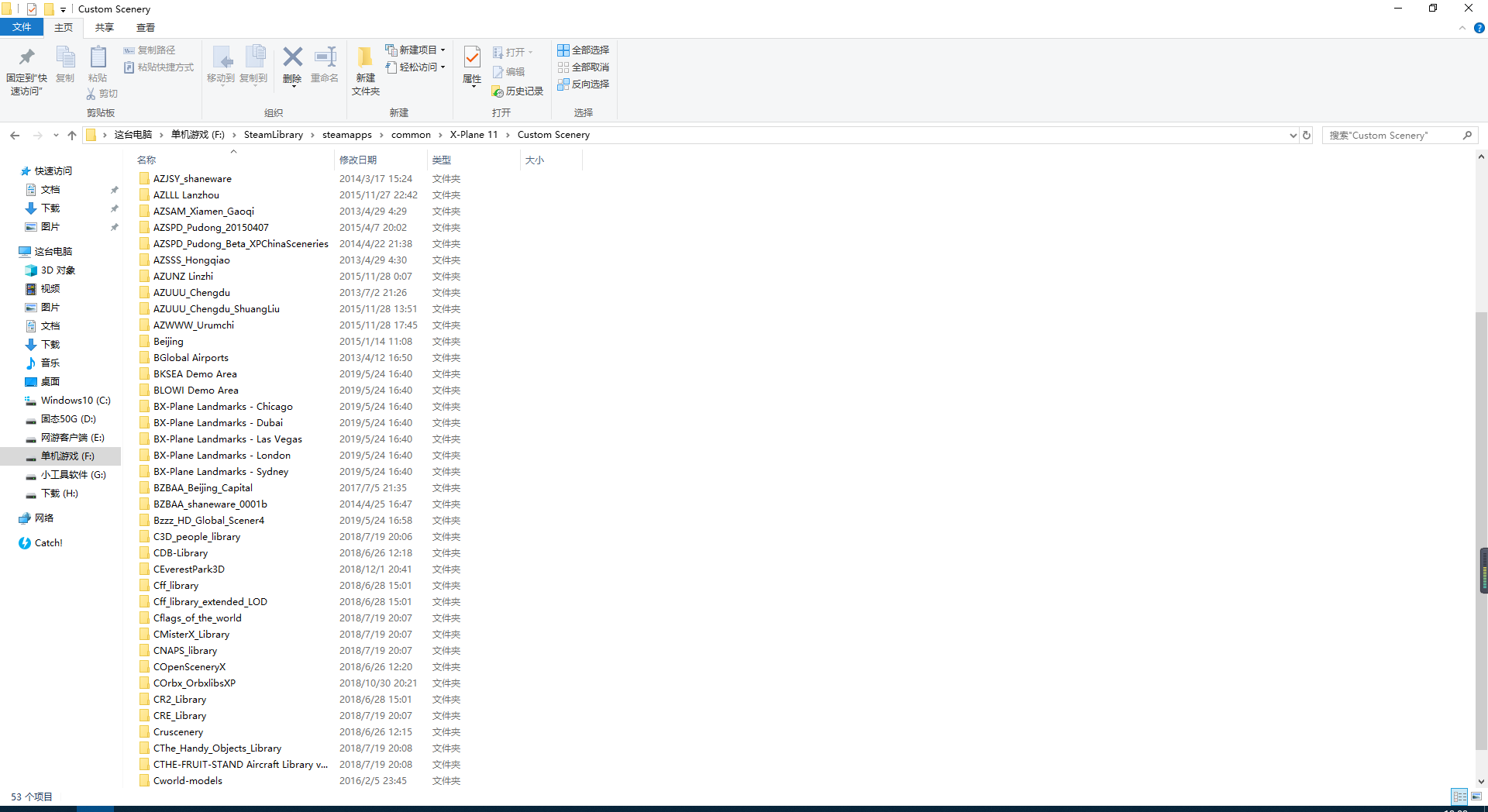Open History (历史记录) in ribbon

click(518, 91)
